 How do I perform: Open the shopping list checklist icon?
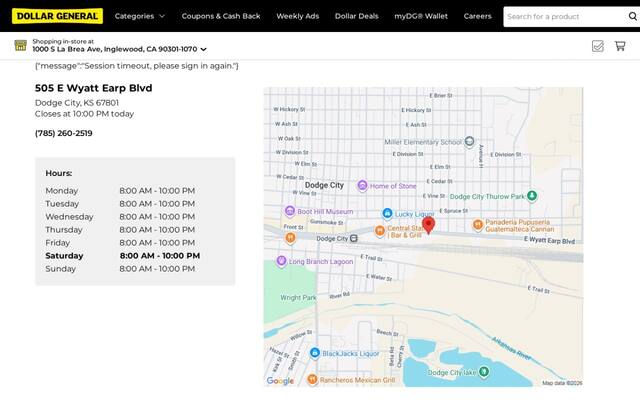pos(598,46)
